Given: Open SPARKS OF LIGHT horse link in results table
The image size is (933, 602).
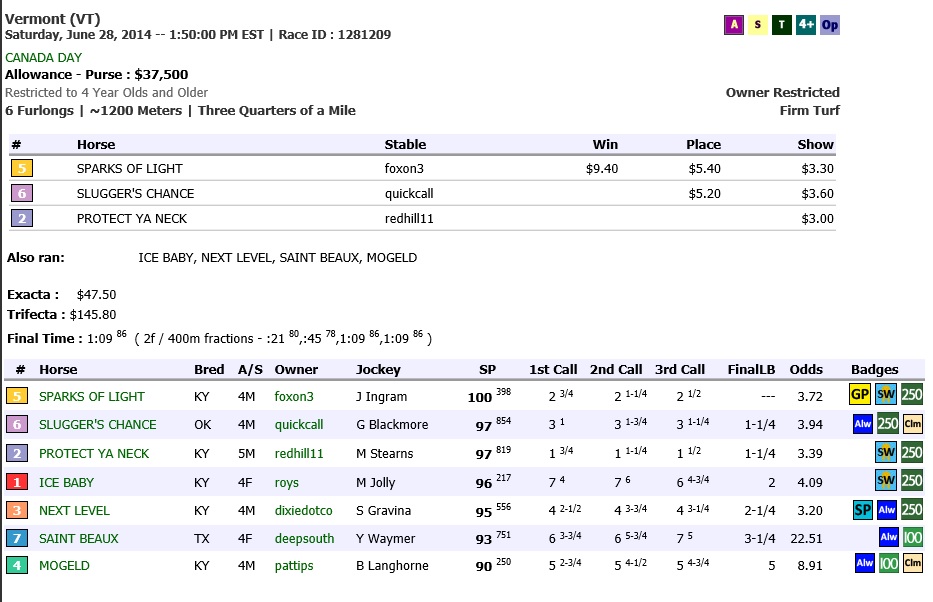Looking at the screenshot, I should [x=92, y=397].
